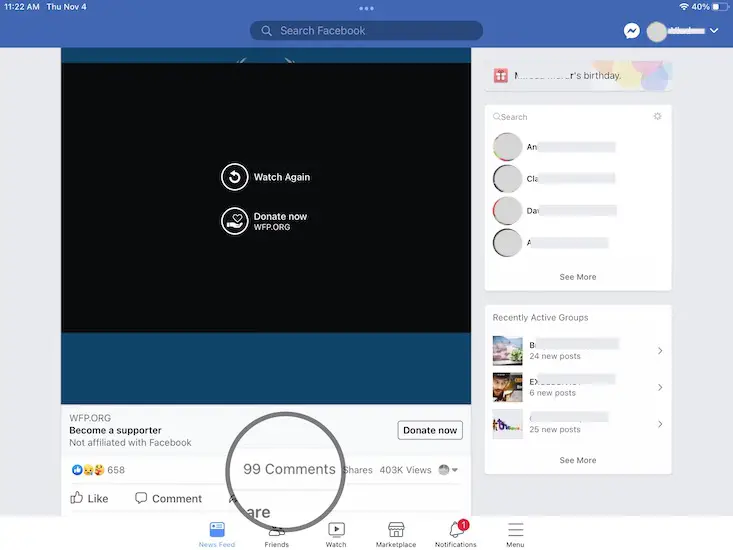Image resolution: width=733 pixels, height=550 pixels.
Task: Like the WFP post
Action: (x=89, y=498)
